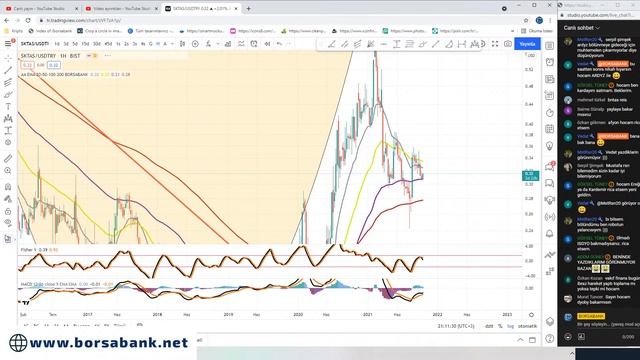Select the trend line drawing tool
Image resolution: width=640 pixels, height=360 pixels.
8,71
